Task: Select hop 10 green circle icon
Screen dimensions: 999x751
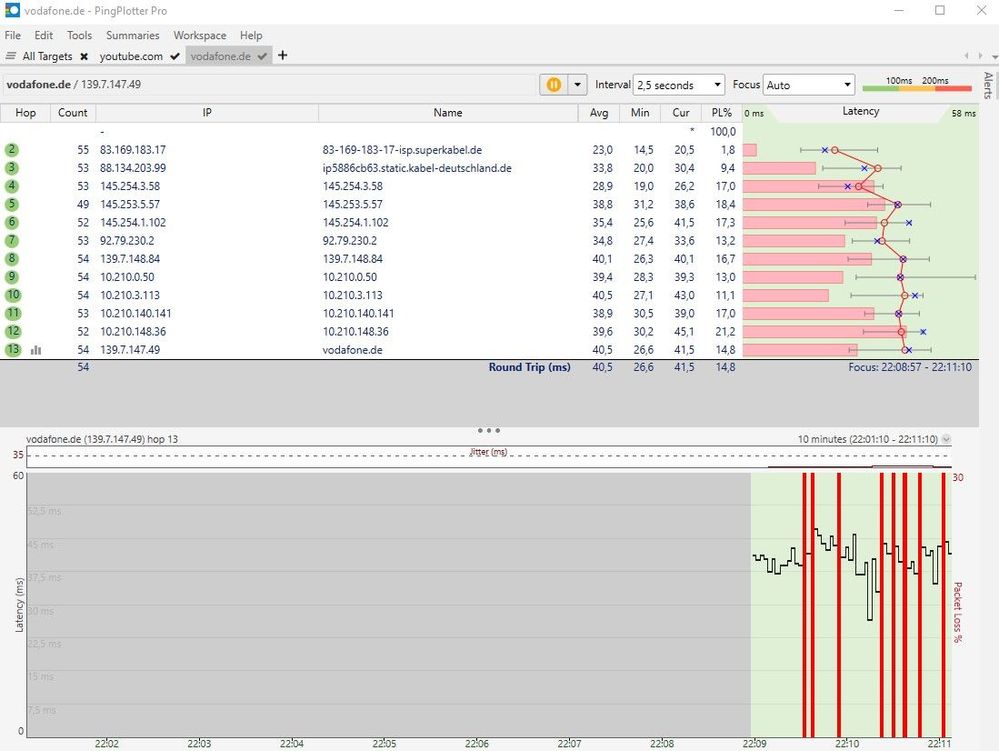Action: tap(13, 295)
